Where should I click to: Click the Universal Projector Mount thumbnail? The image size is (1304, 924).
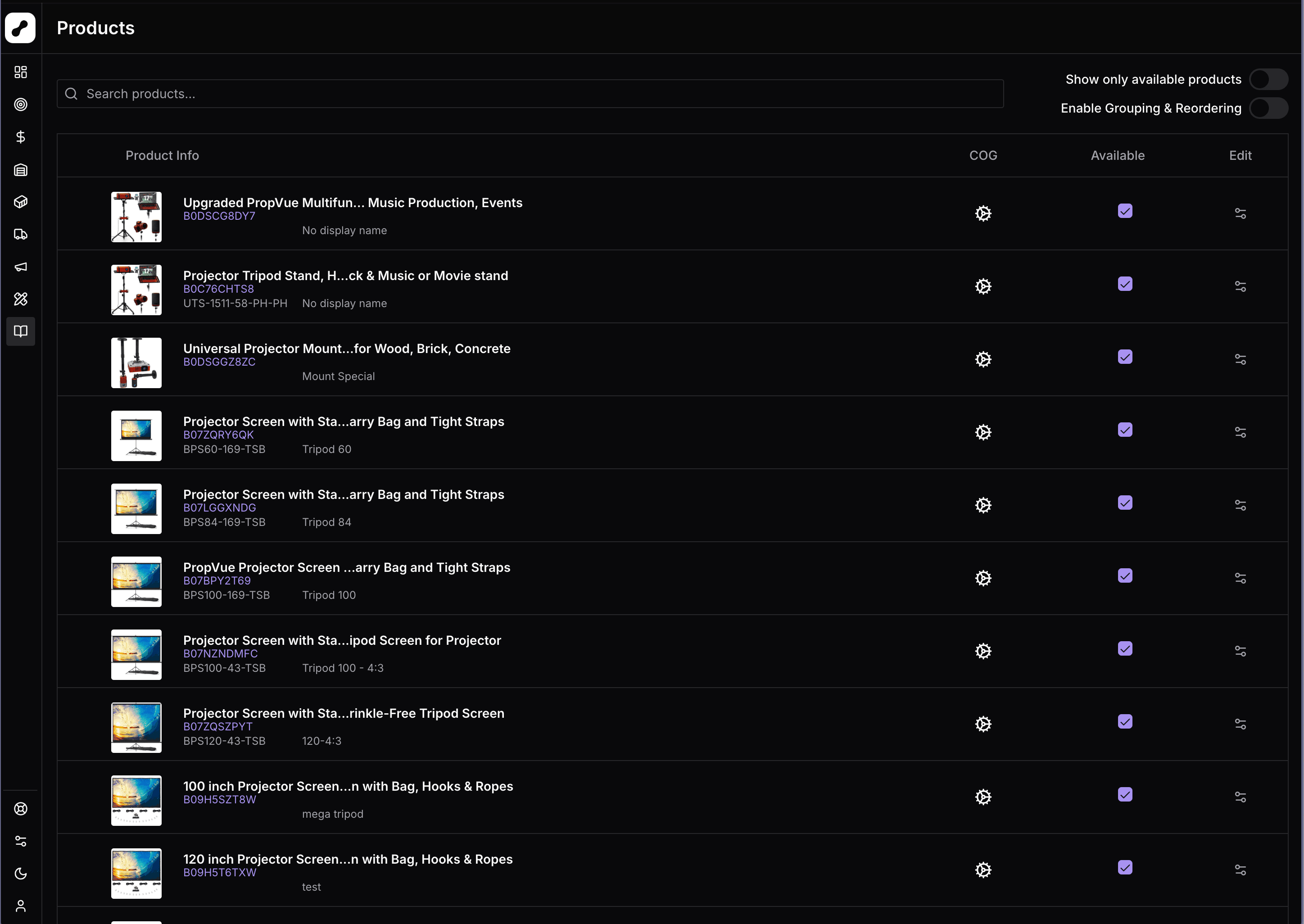coord(136,362)
